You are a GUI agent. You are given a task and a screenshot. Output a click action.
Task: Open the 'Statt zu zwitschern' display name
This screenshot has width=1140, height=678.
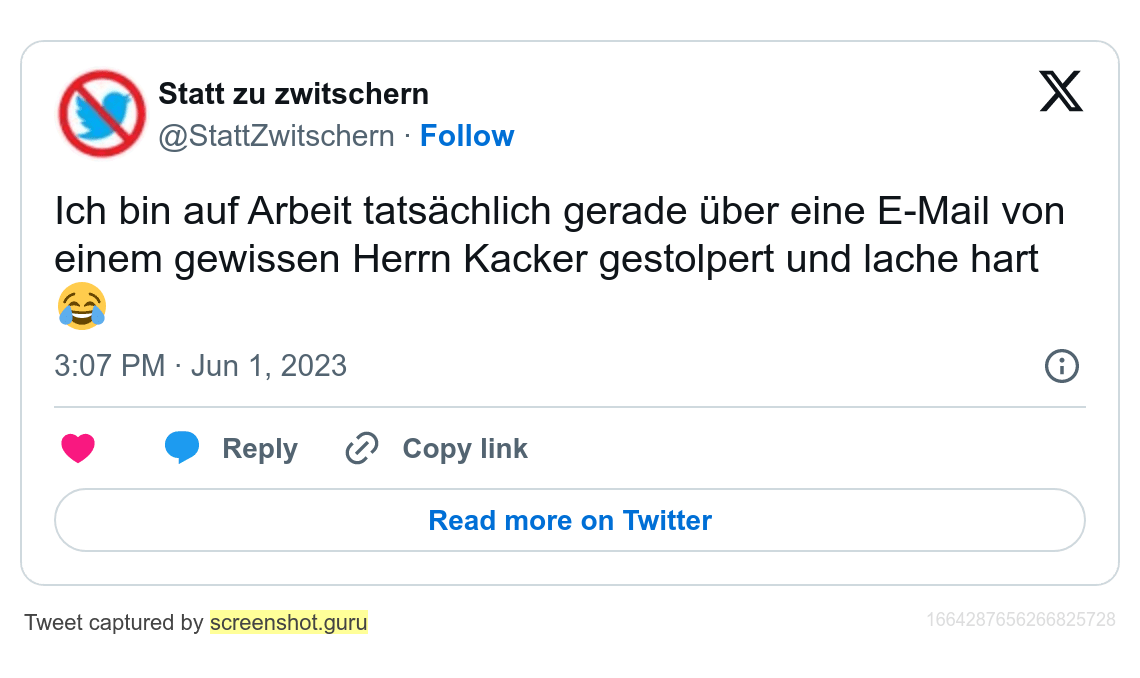(293, 94)
